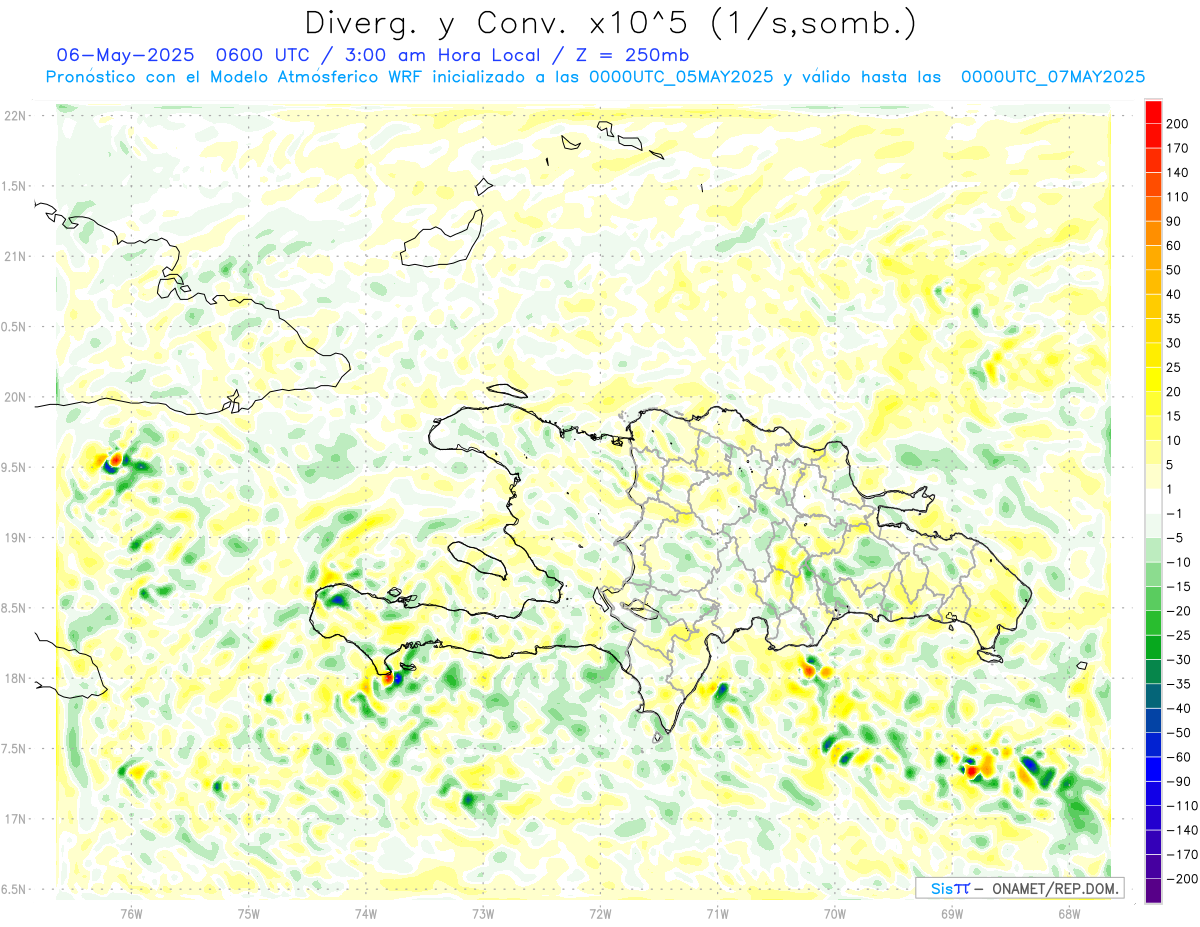1200x927 pixels.
Task: Click the '70W' longitude label
Action: click(835, 913)
